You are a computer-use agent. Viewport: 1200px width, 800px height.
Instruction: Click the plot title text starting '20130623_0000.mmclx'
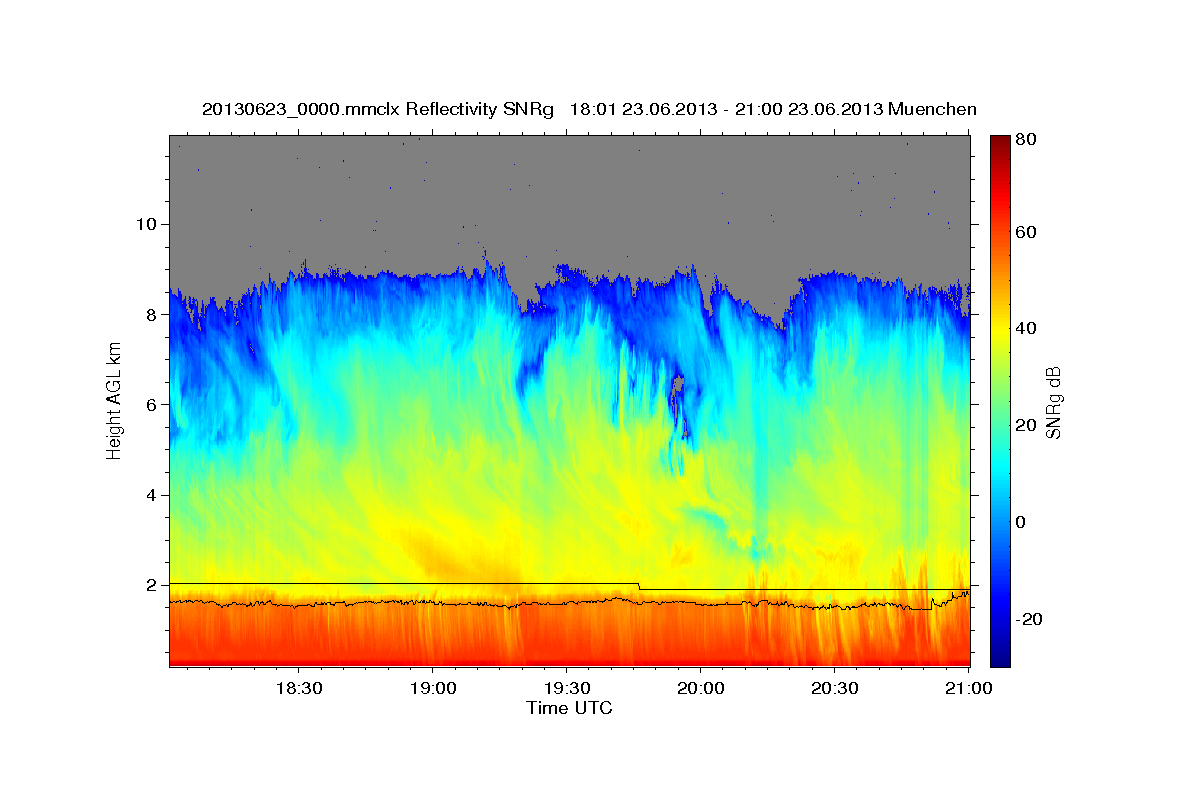(x=589, y=108)
